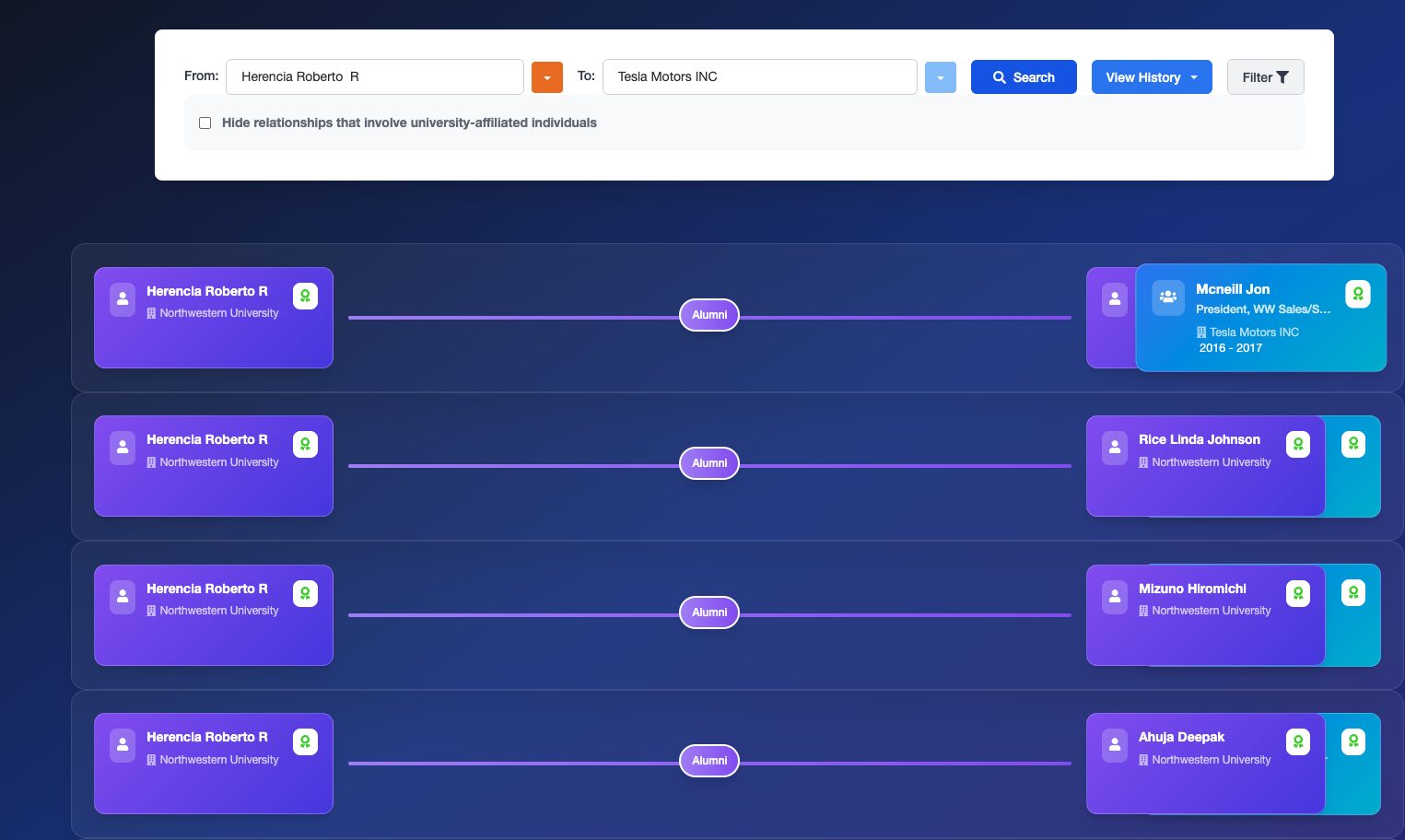Click teal card badge behind Ahuja Deepak
Screen dimensions: 1405x840
point(1353,741)
